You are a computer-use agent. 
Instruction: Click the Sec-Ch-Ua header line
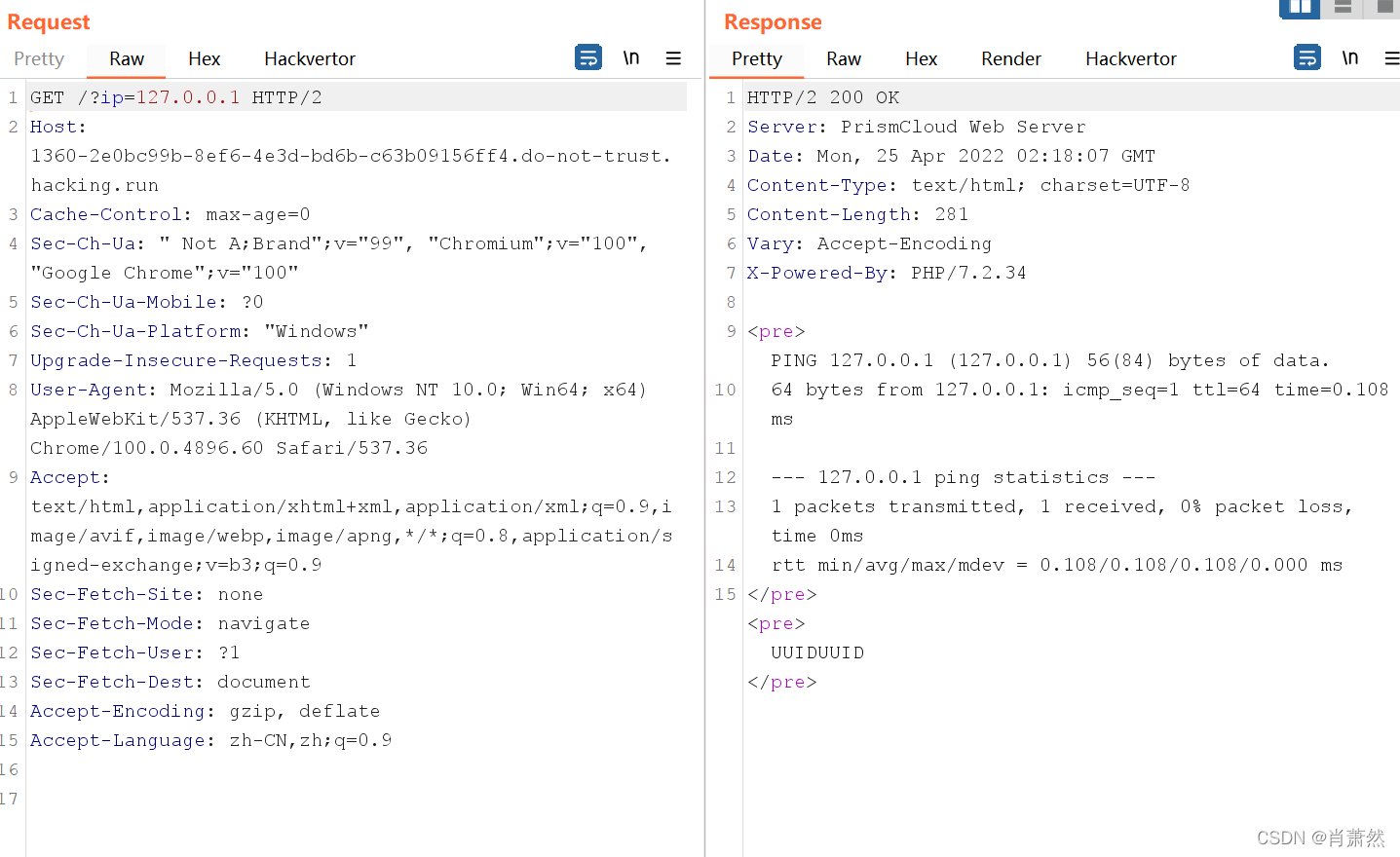(x=339, y=243)
